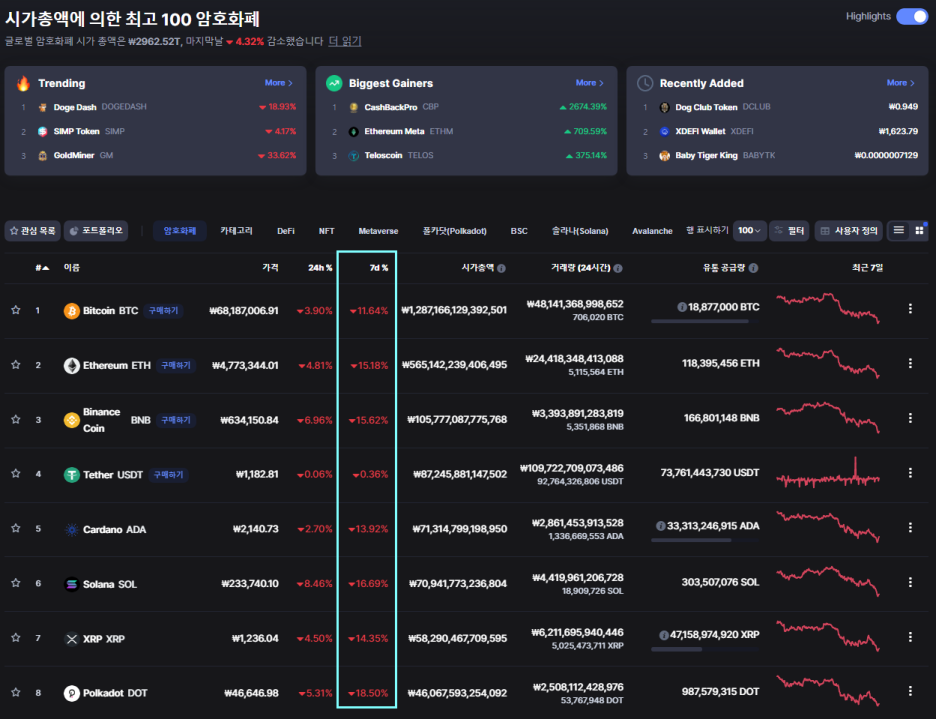Click the Solana coin logo
Image resolution: width=936 pixels, height=719 pixels.
(x=72, y=584)
